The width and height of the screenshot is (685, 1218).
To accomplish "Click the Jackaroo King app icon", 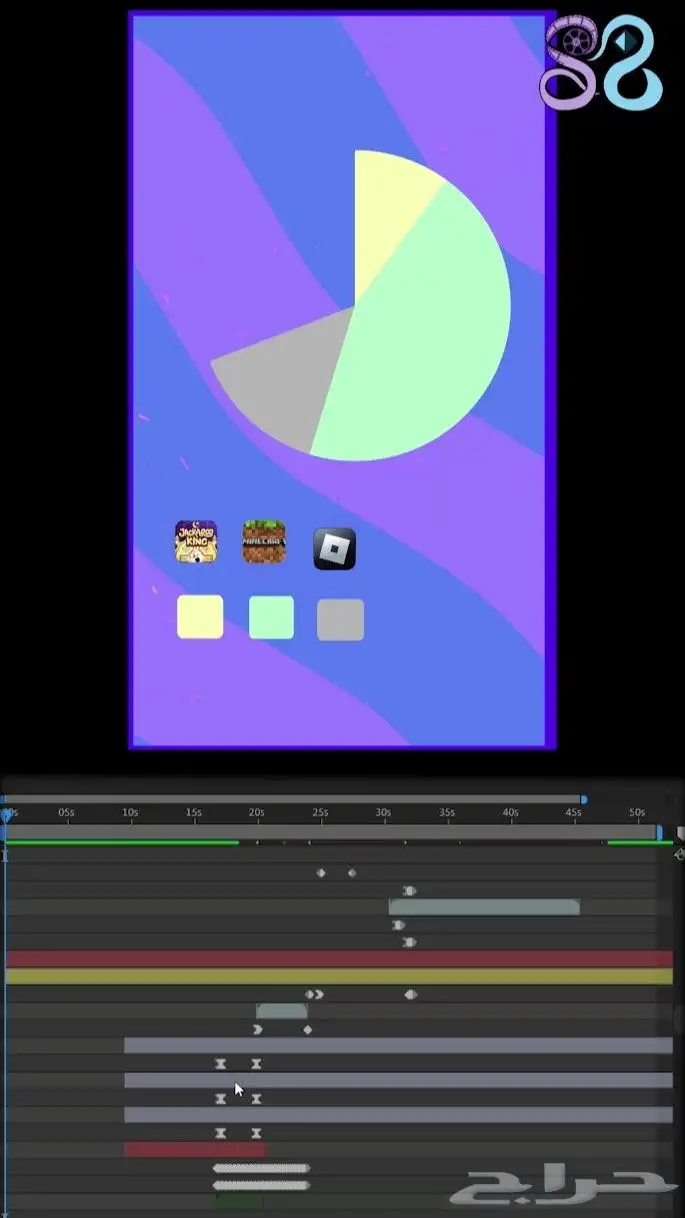I will [x=196, y=542].
